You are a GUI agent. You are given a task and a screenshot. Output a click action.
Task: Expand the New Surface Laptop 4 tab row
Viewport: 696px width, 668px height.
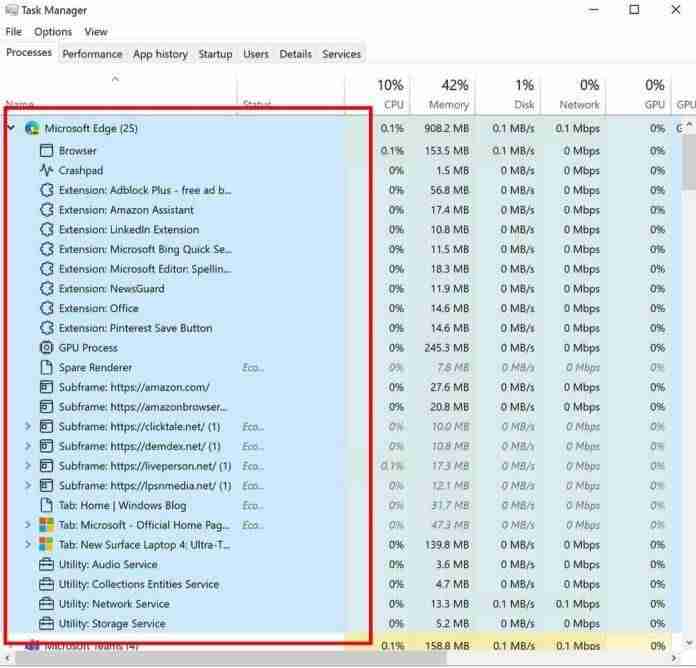(28, 545)
